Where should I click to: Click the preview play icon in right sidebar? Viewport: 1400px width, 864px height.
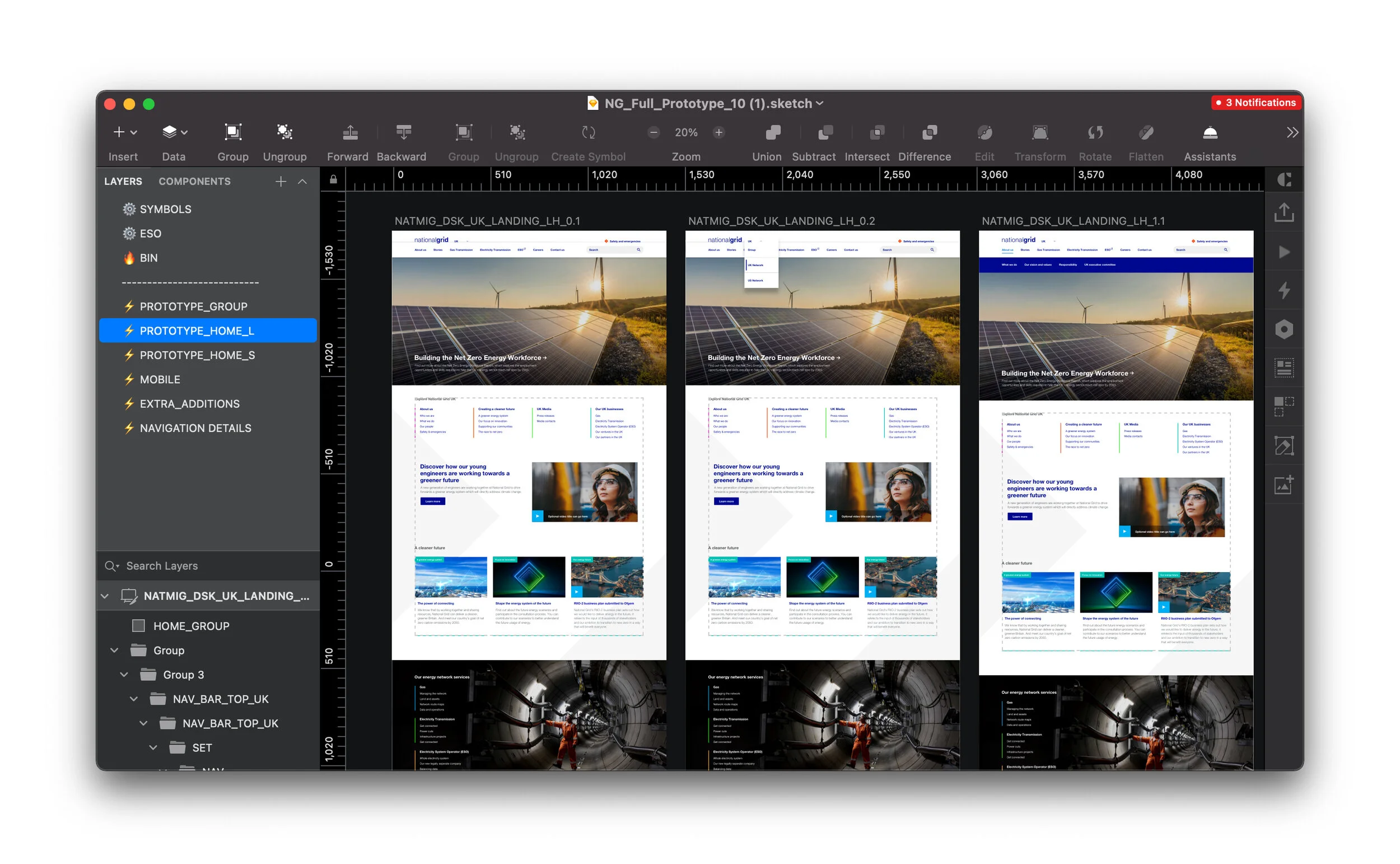(1284, 252)
